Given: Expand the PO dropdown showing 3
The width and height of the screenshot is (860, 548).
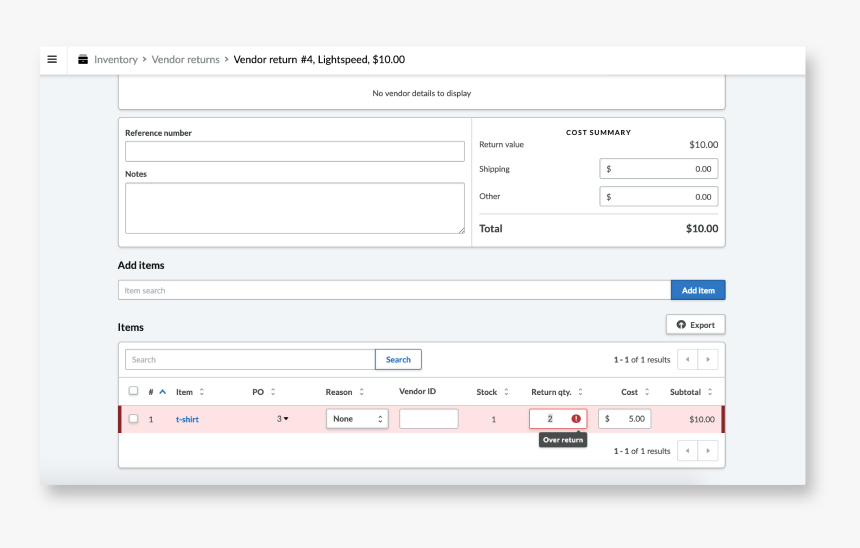Looking at the screenshot, I should (283, 419).
